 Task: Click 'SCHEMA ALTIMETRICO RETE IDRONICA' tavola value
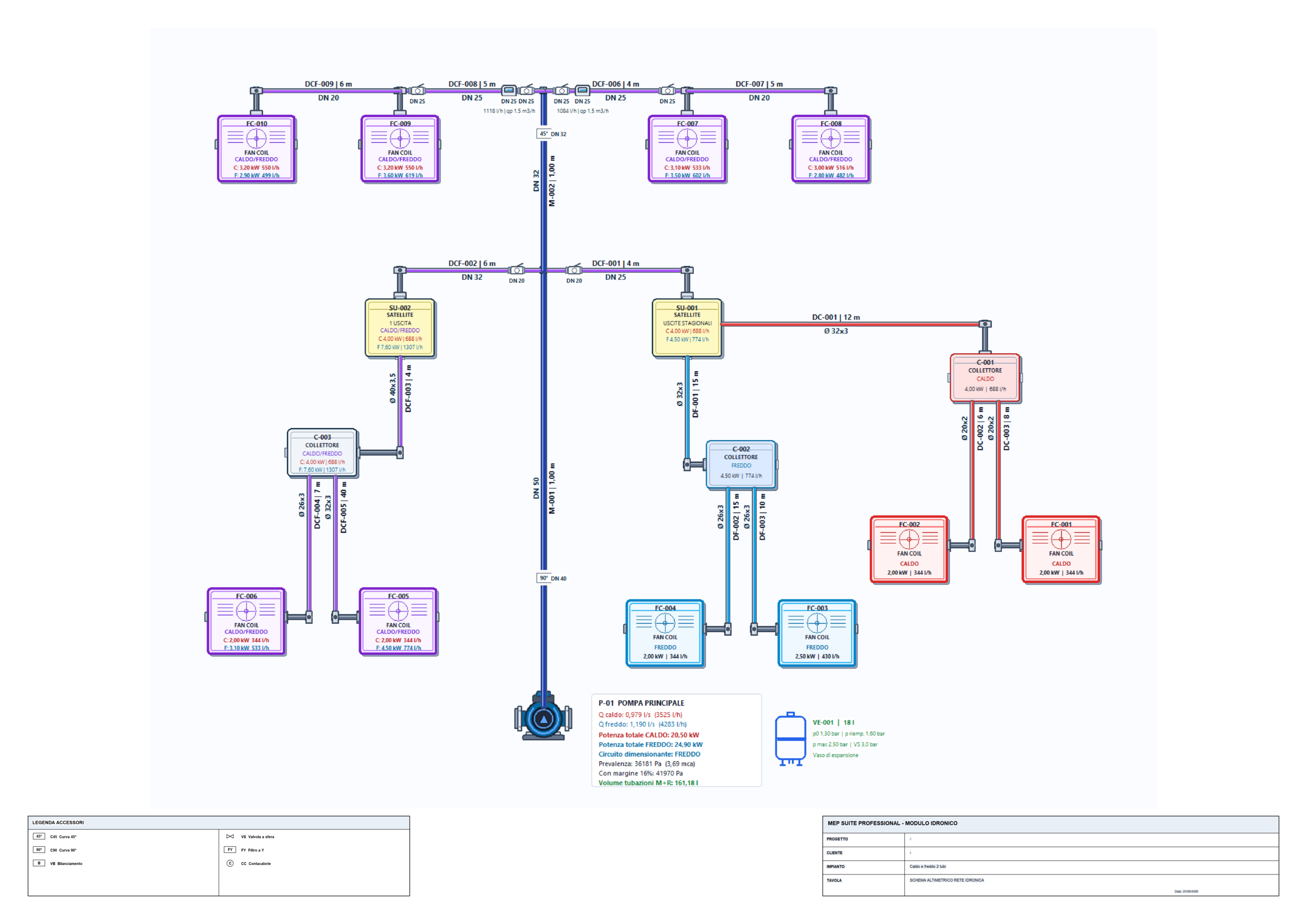coord(946,880)
